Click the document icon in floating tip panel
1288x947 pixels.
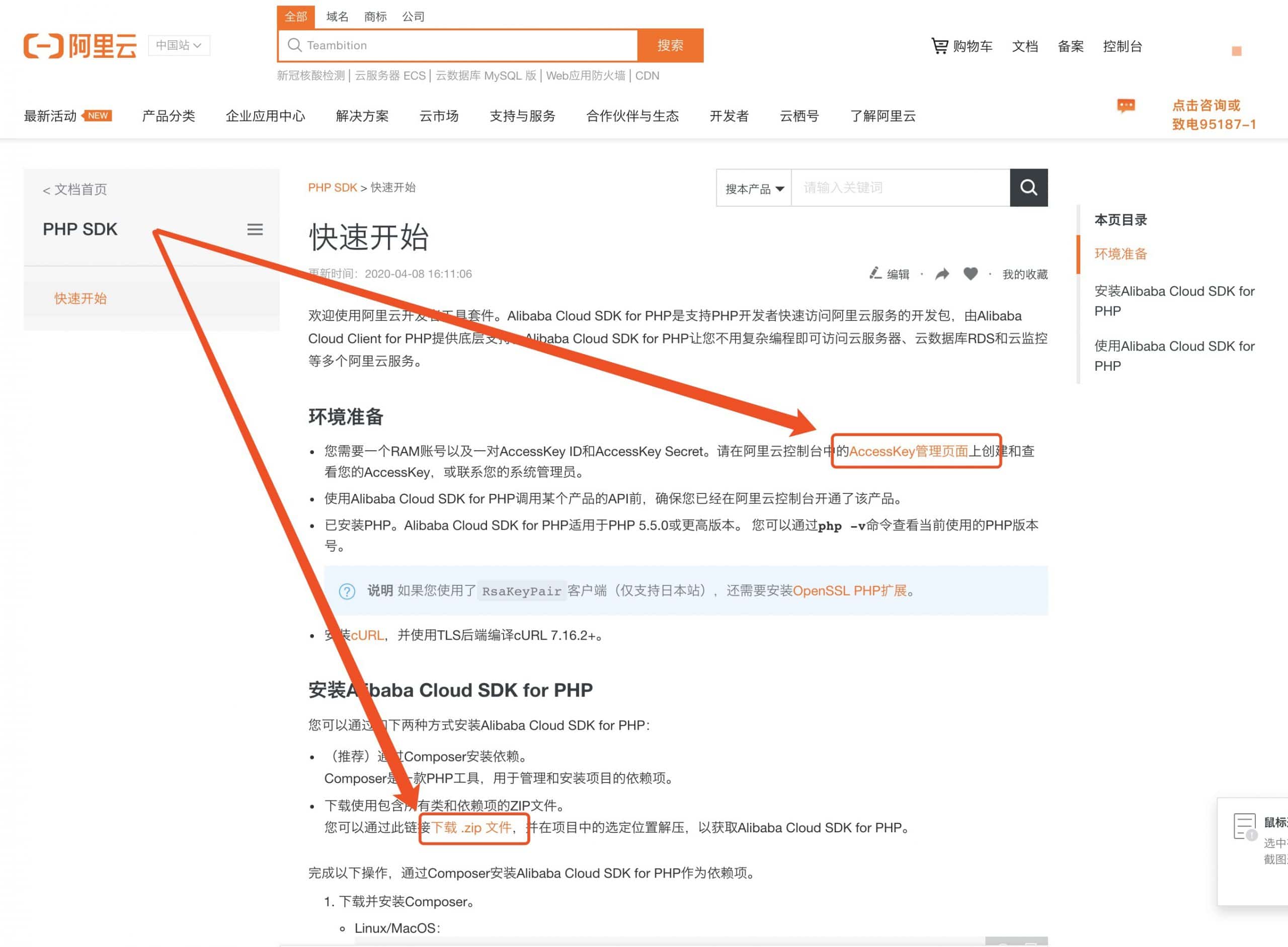tap(1244, 827)
